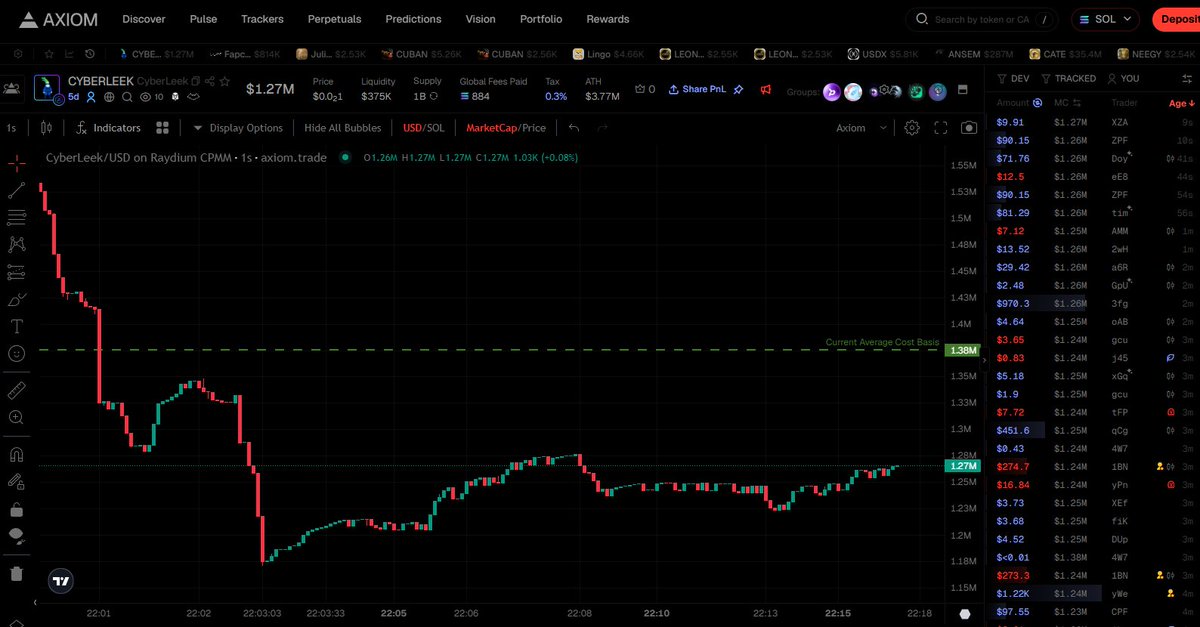
Task: Select the pattern drawing tool
Action: coord(17,244)
